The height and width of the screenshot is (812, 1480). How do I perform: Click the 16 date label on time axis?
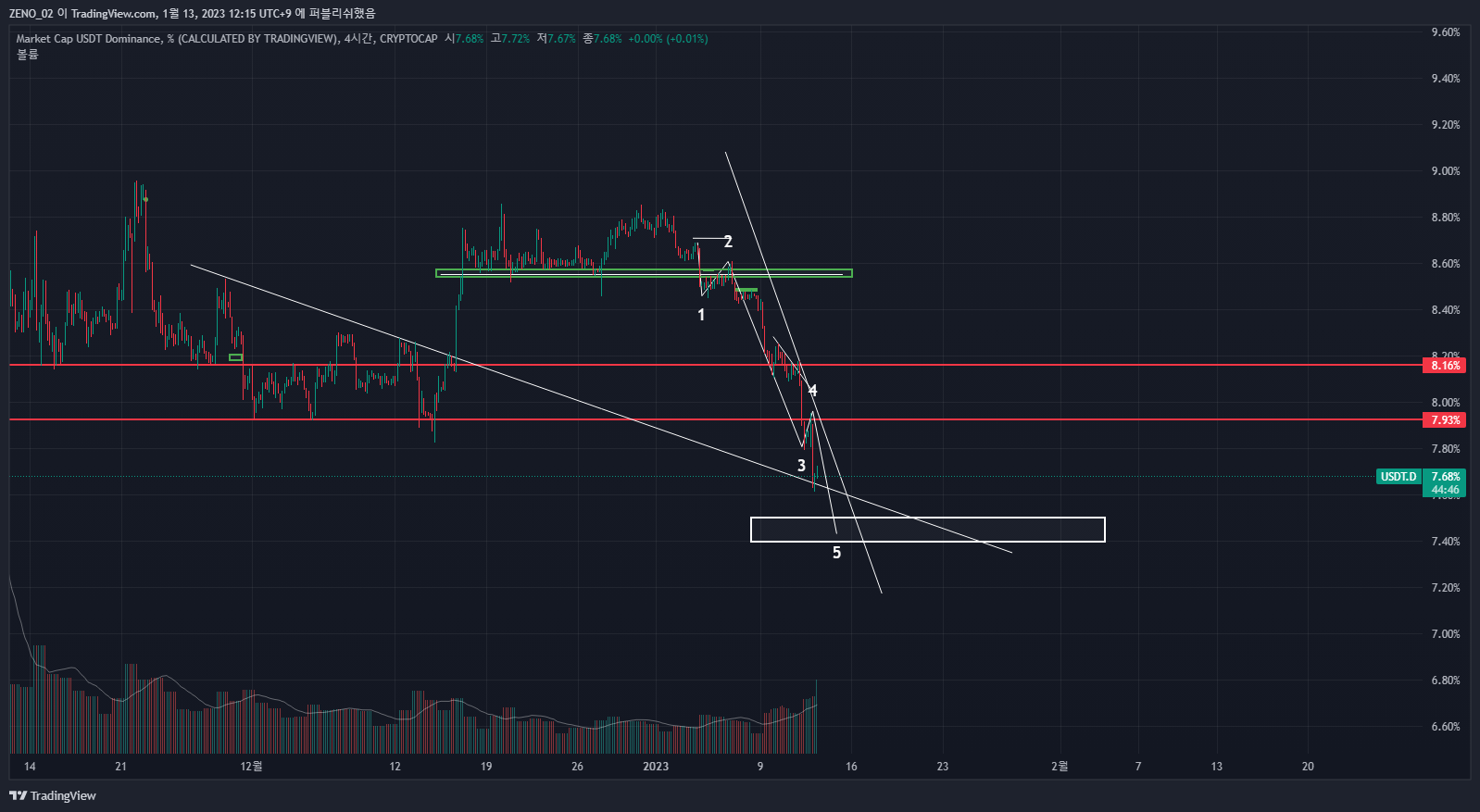point(851,767)
